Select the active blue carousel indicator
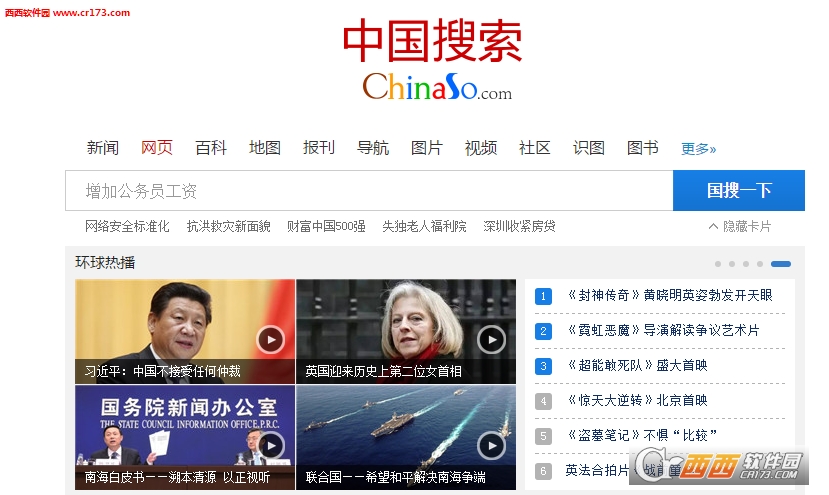Image resolution: width=829 pixels, height=495 pixels. [781, 264]
